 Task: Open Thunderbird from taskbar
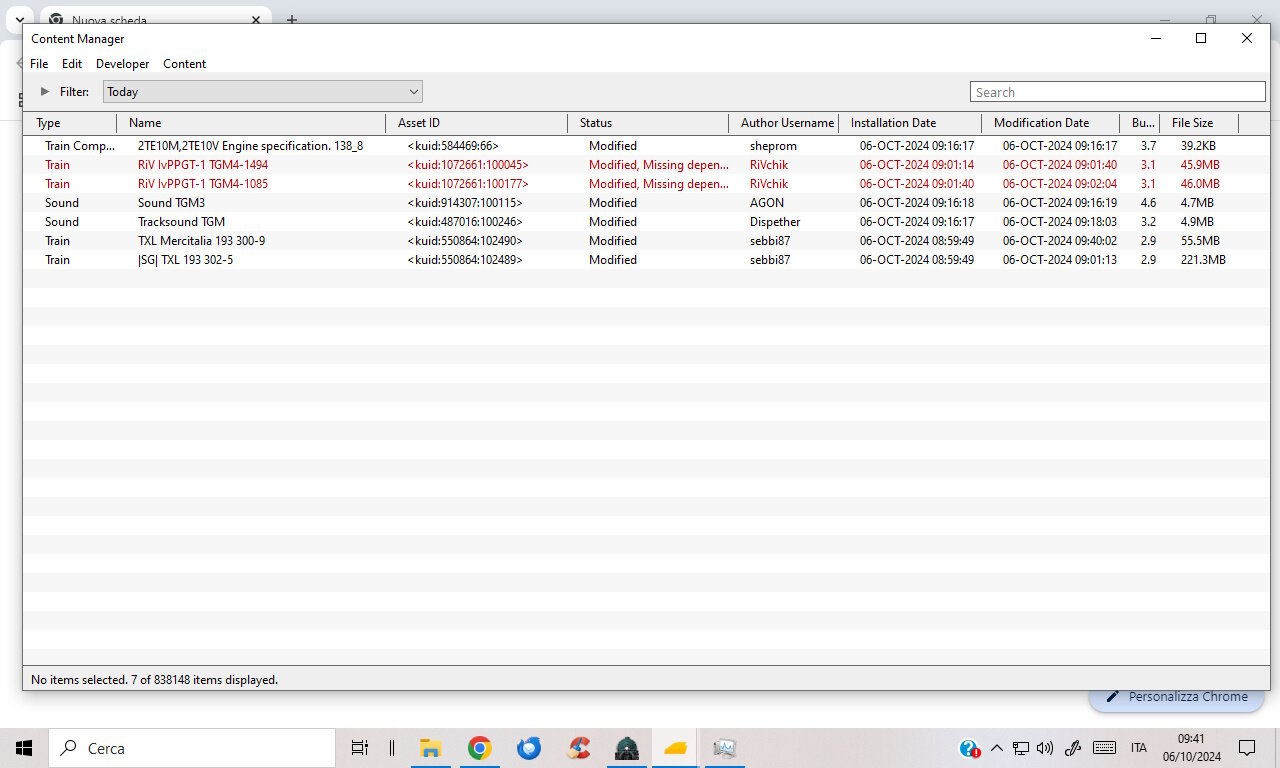pyautogui.click(x=529, y=748)
